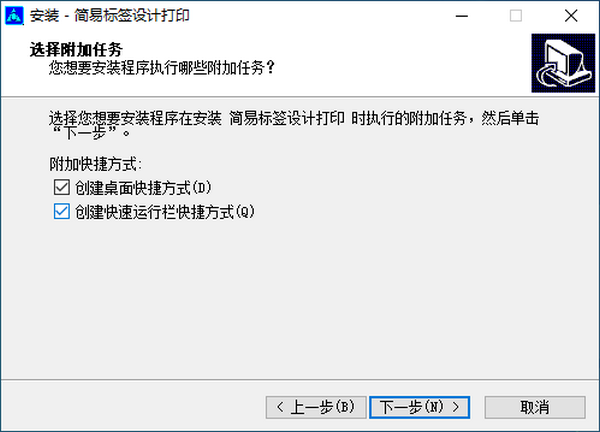This screenshot has width=600, height=432.
Task: Click the 创建桌面快捷方式(D) label text
Action: point(143,188)
